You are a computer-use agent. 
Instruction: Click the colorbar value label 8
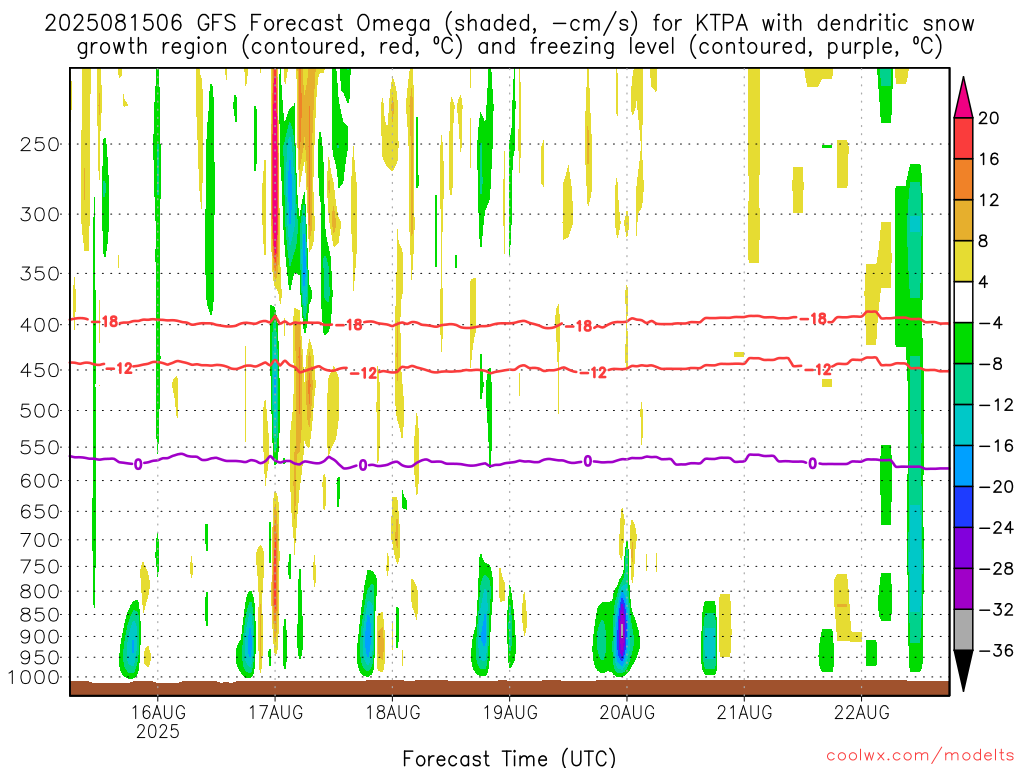coord(984,242)
